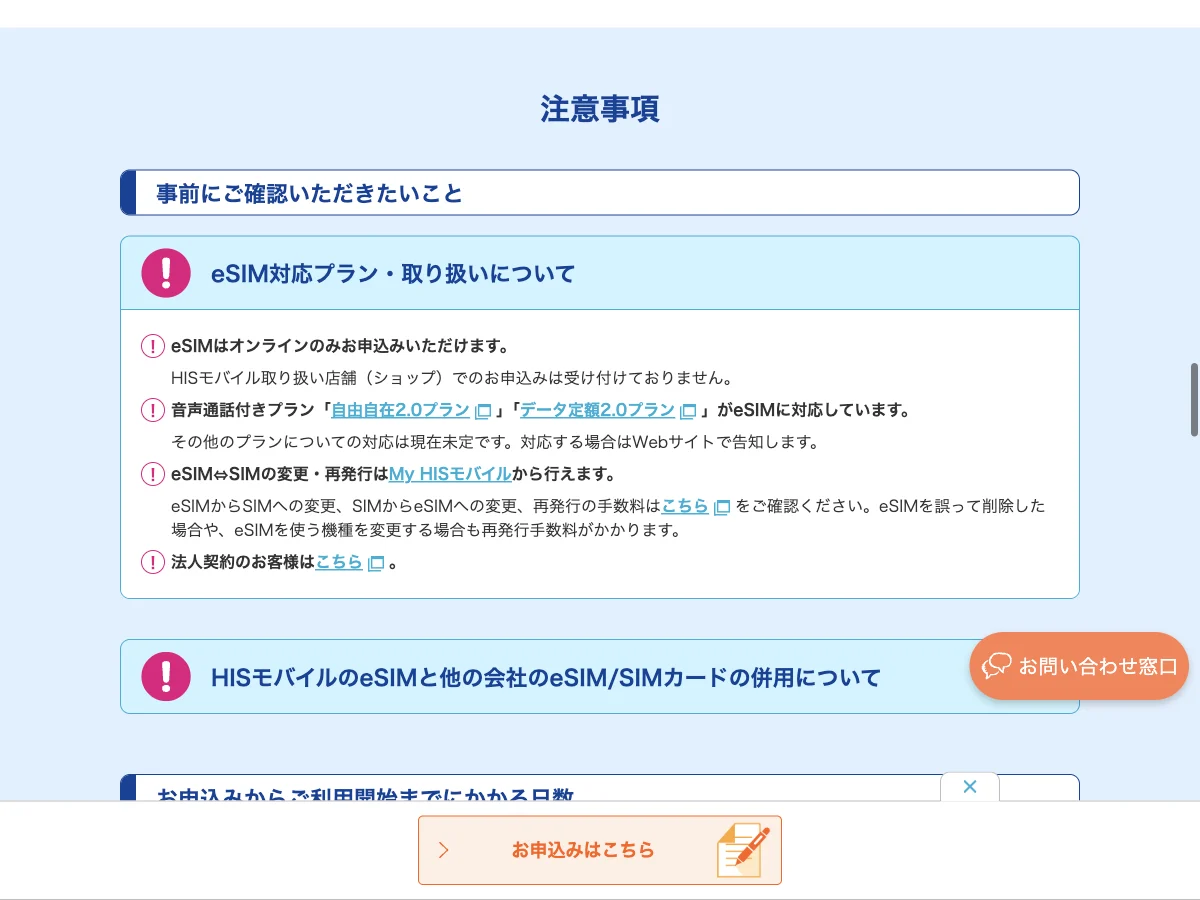Expand HISモバイルのeSIMと他の会社のeSIM/SIMカードの併用について section
Viewport: 1200px width, 900px height.
tap(600, 677)
